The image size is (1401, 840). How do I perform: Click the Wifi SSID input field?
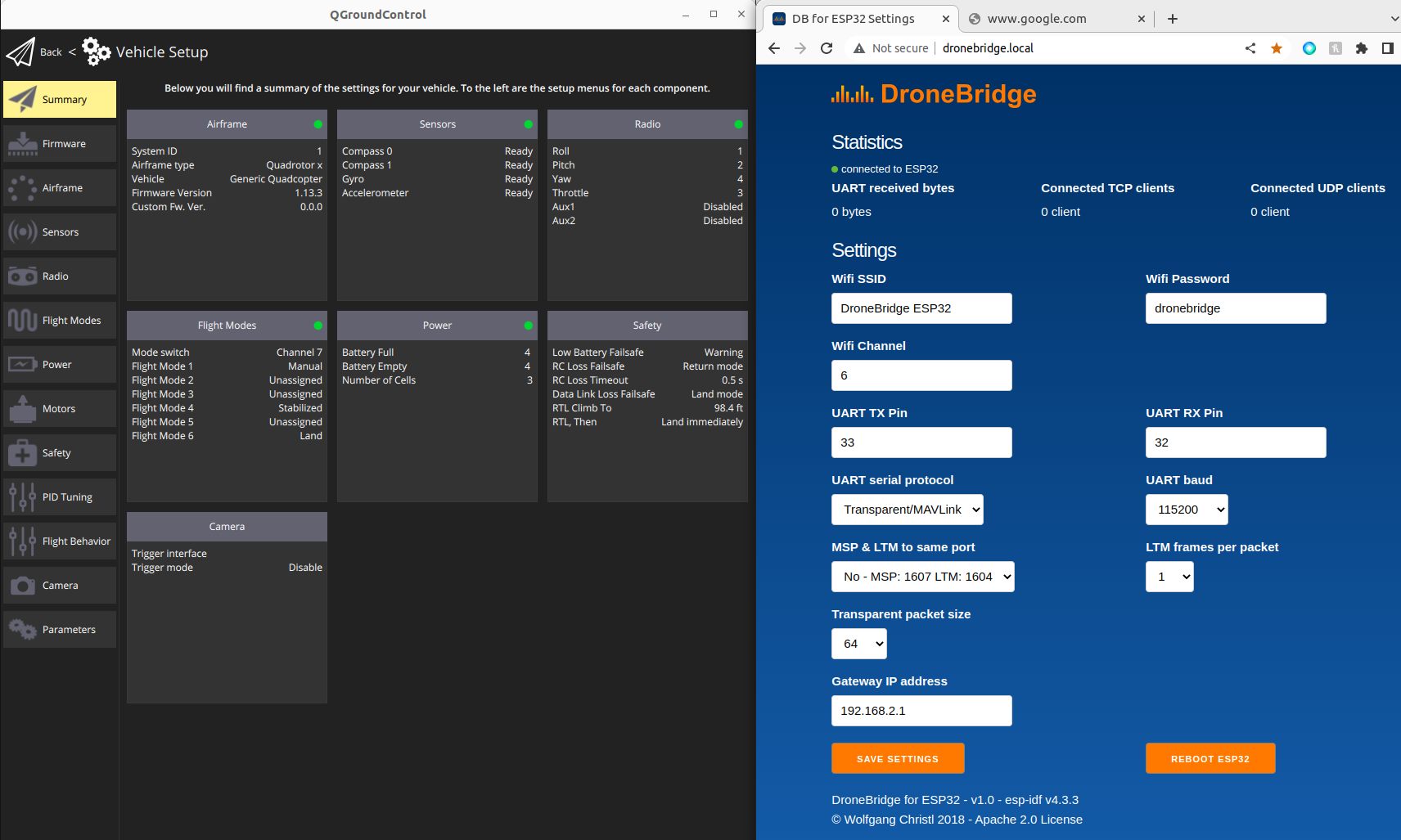[x=921, y=308]
